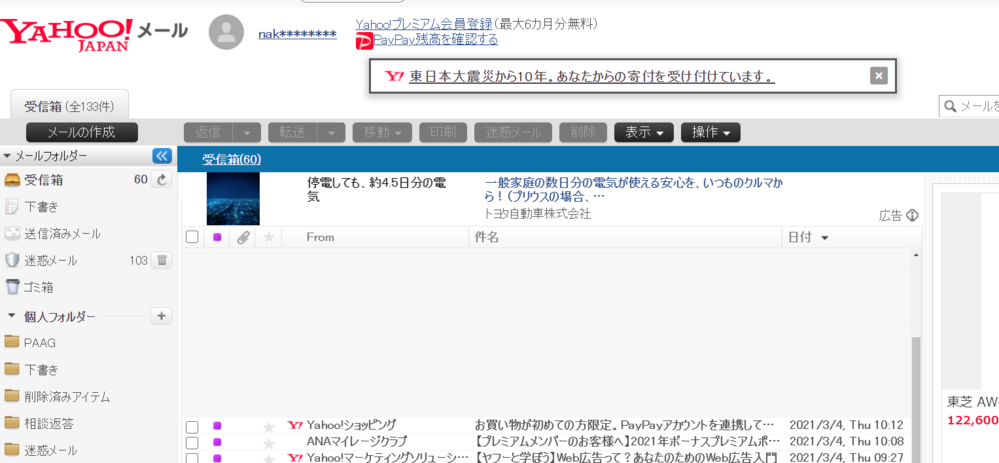The image size is (999, 463).
Task: Open the 表示 dropdown menu
Action: (644, 132)
